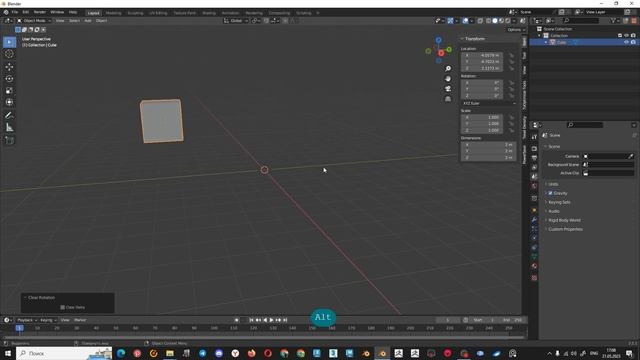Screen dimensions: 640x360
Task: Click the viewport pan hand icon
Action: 448,79
